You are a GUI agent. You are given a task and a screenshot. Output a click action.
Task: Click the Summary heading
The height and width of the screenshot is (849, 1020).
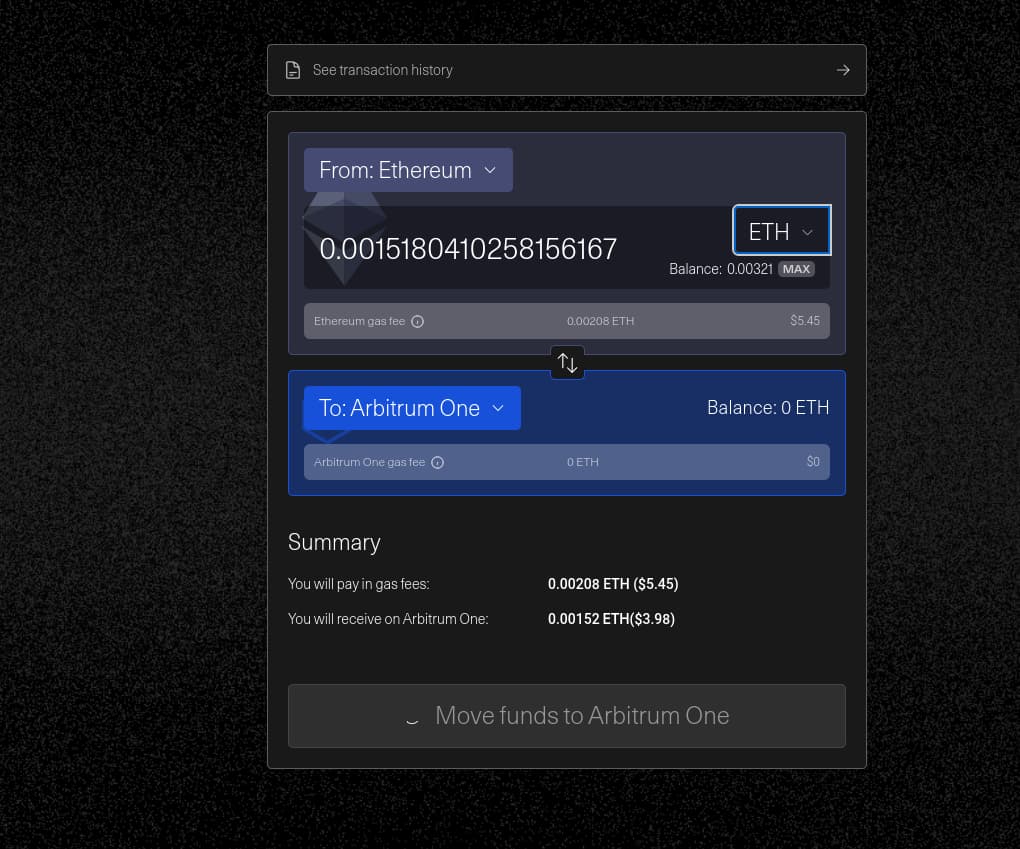coord(334,543)
